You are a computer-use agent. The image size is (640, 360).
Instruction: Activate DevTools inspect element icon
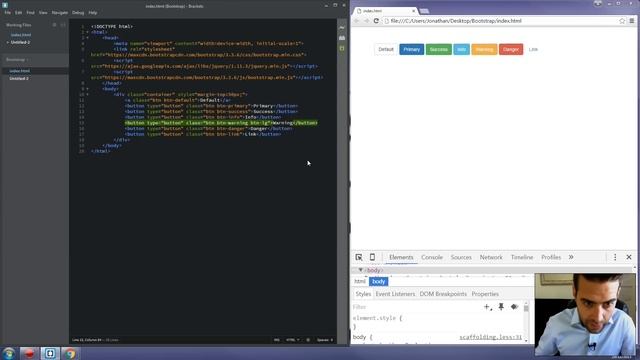point(359,257)
